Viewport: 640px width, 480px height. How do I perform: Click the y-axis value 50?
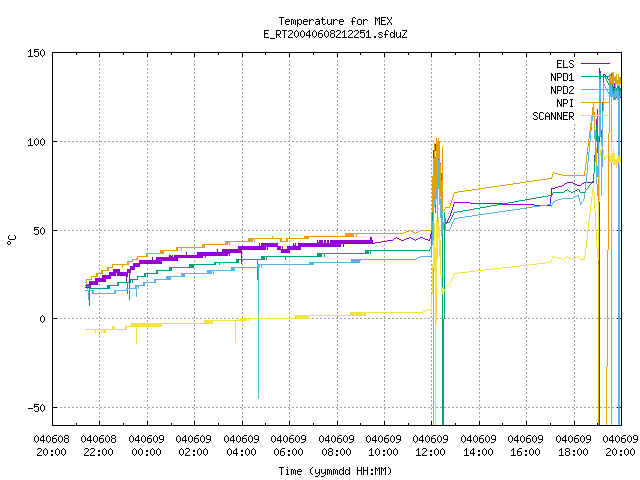[x=40, y=231]
